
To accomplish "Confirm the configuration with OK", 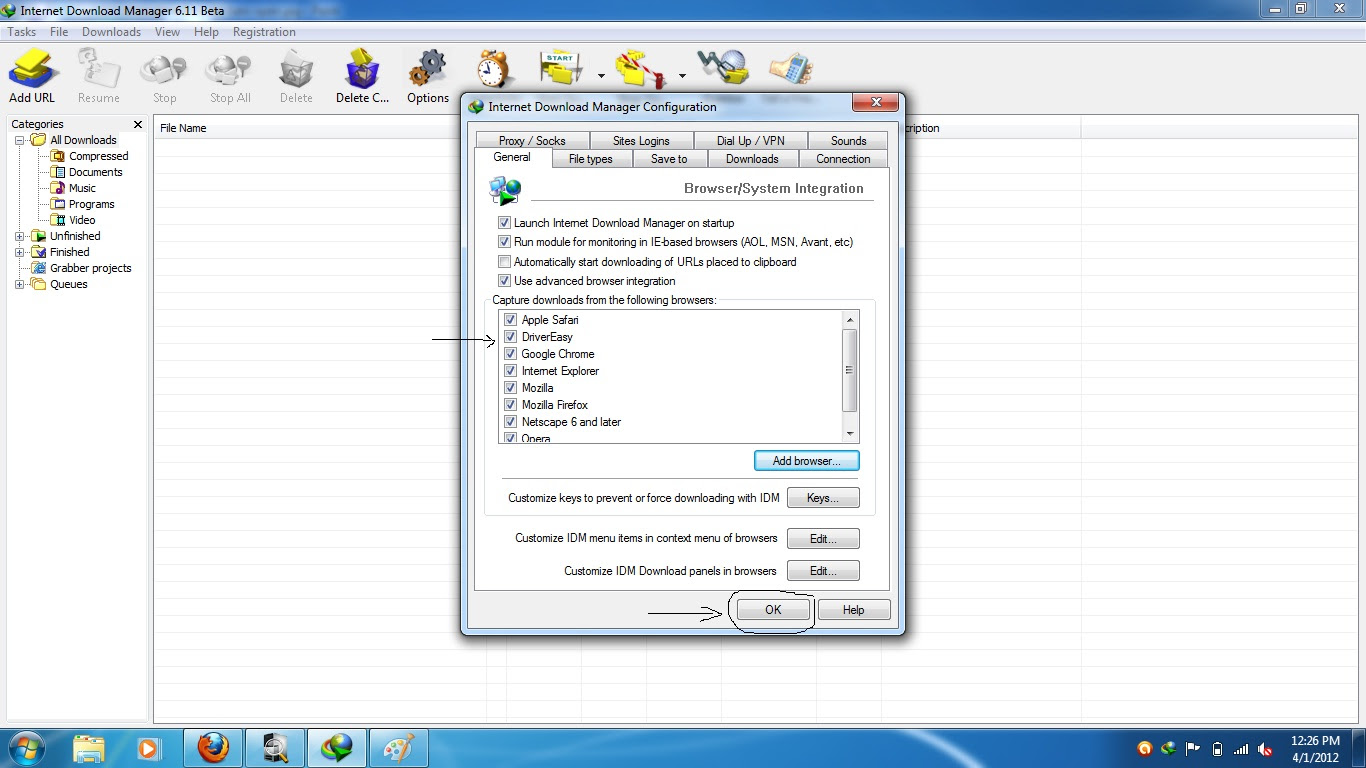I will coord(773,610).
